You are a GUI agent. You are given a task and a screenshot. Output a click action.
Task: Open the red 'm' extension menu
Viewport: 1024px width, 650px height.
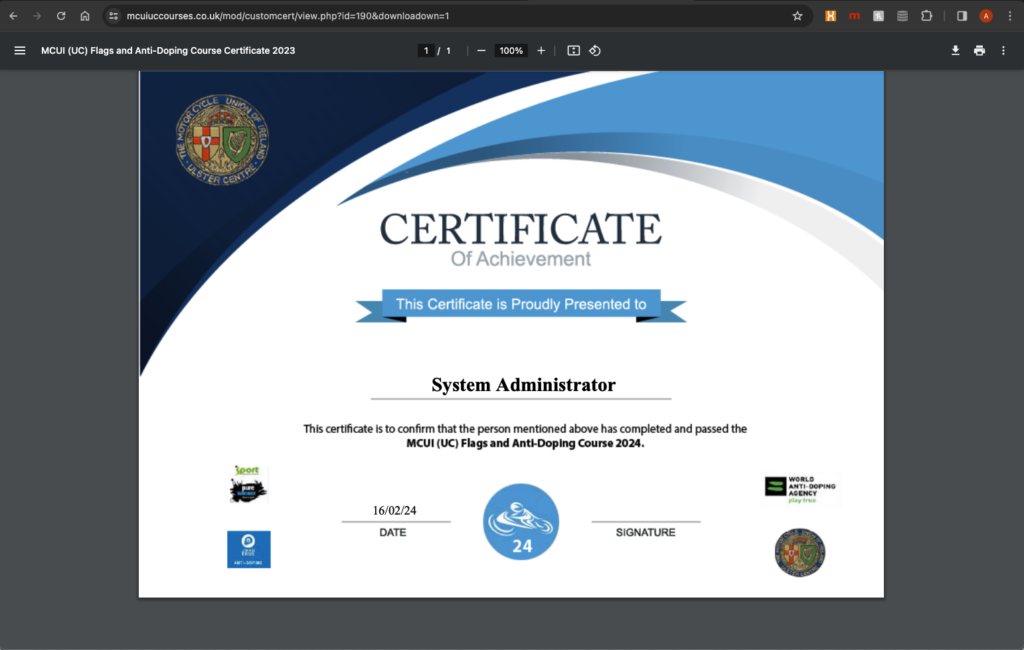click(x=853, y=16)
